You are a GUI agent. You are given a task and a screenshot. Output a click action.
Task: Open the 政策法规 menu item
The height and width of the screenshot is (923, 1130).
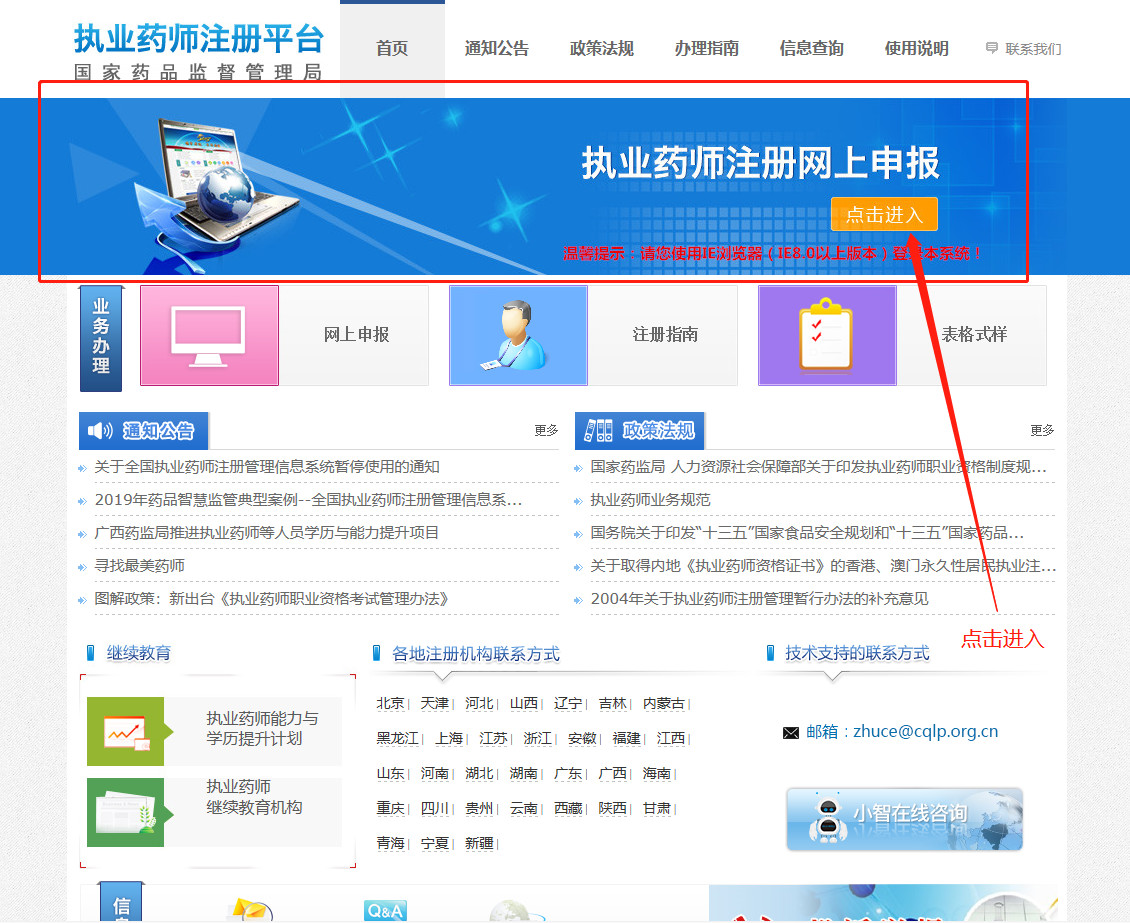[x=602, y=48]
